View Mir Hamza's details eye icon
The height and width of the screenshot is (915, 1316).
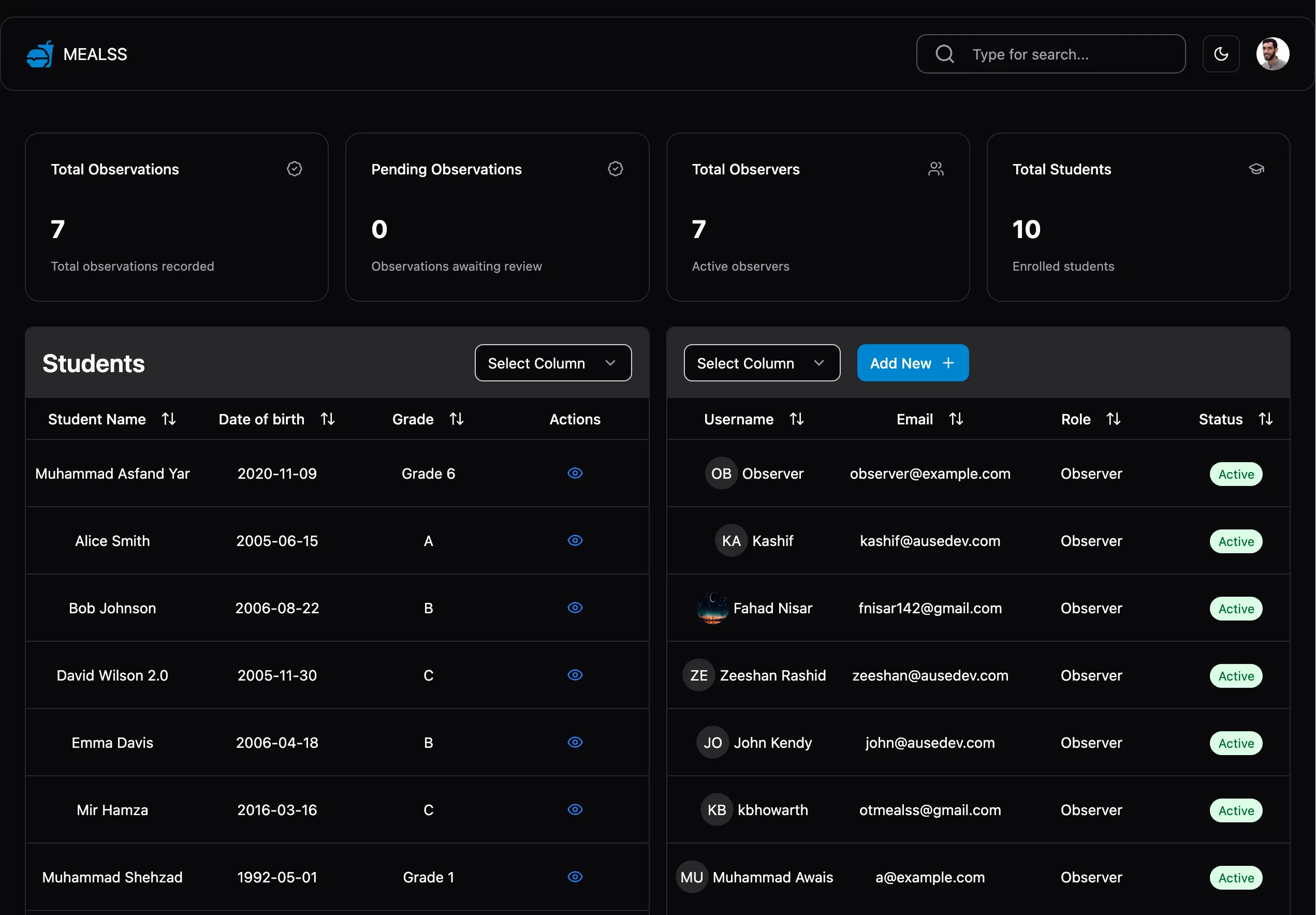tap(575, 809)
